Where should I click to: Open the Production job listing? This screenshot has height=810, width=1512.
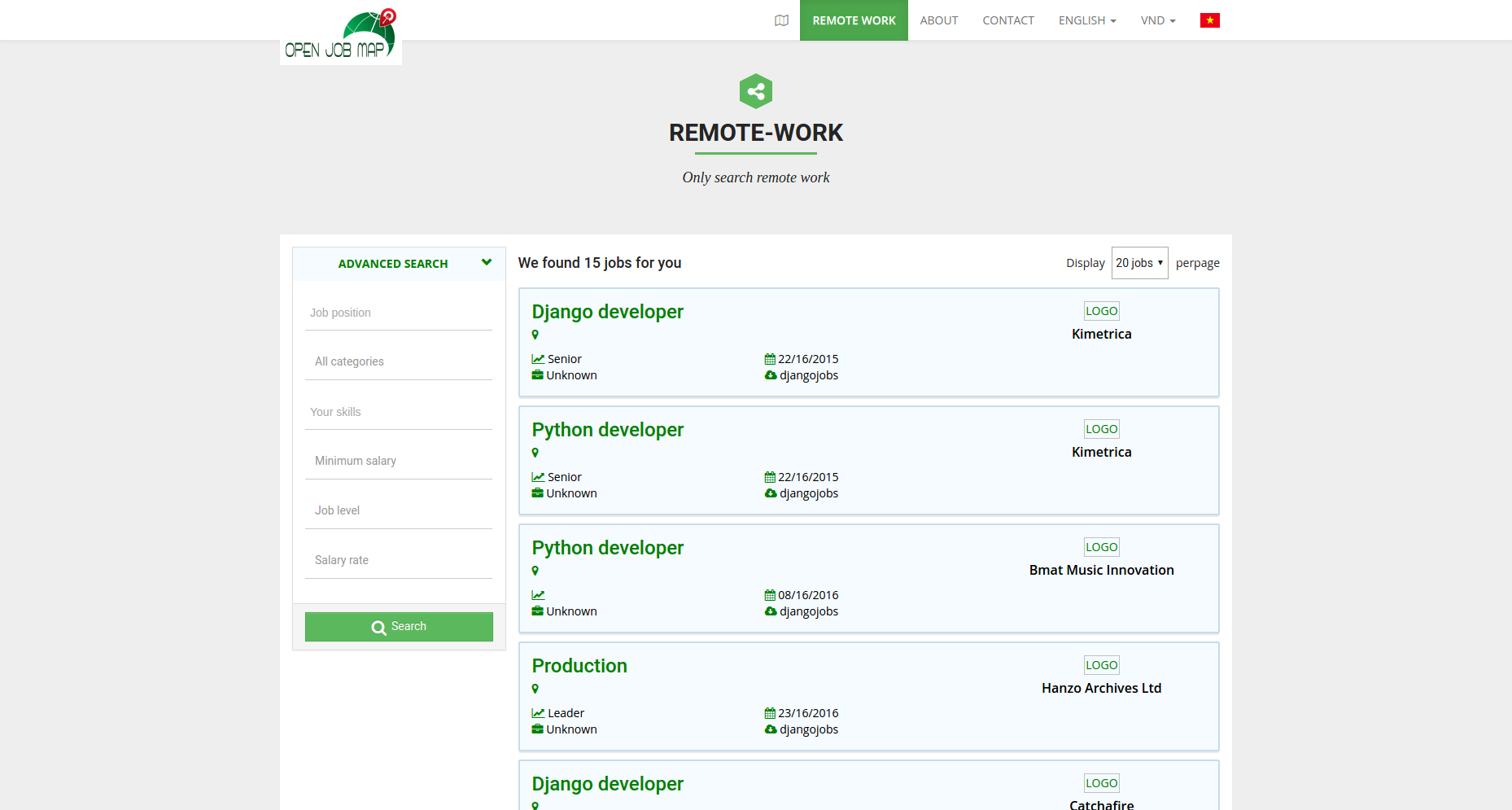pos(579,666)
